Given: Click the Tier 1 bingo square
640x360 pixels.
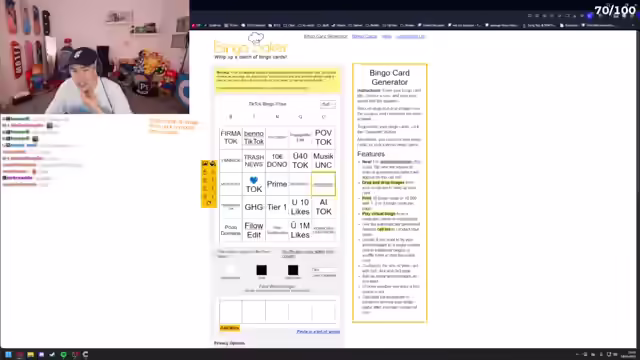Looking at the screenshot, I should click(x=277, y=207).
